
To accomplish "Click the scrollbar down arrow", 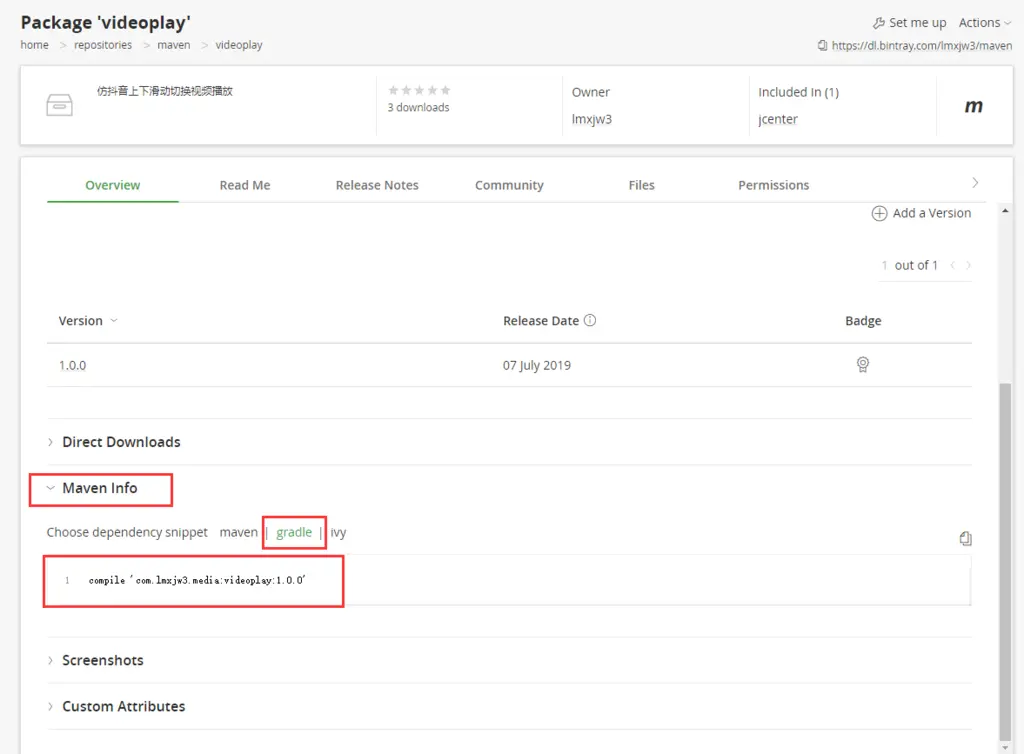I will coord(1005,747).
